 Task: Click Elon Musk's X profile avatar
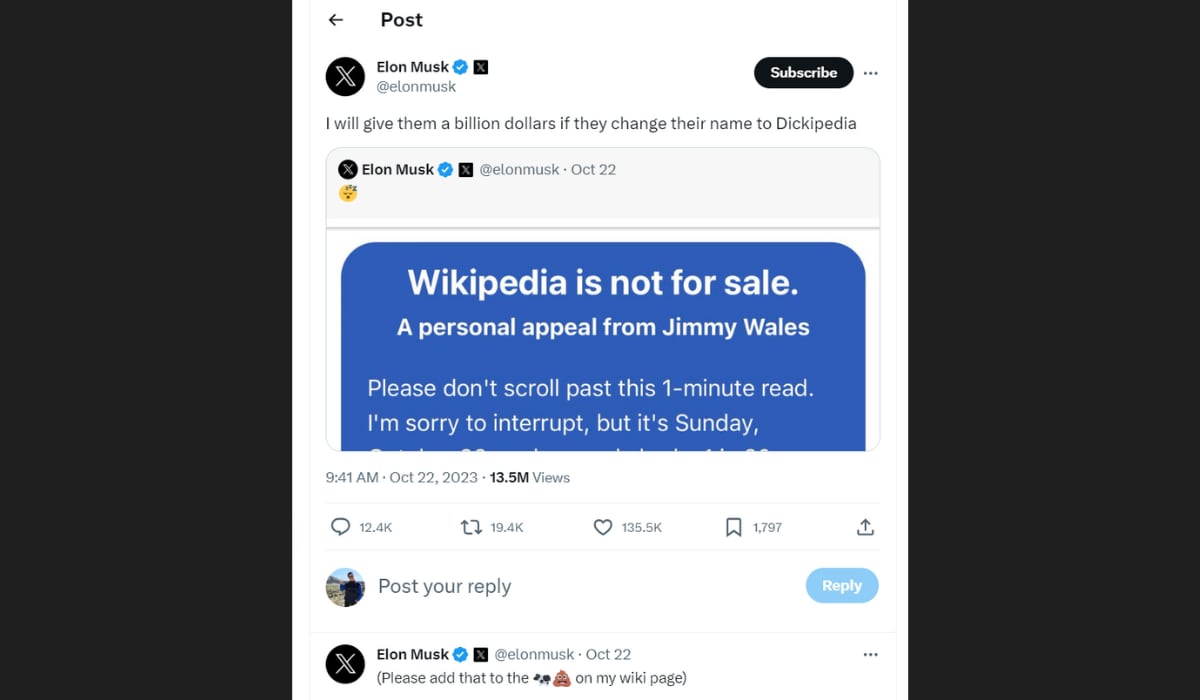coord(345,77)
